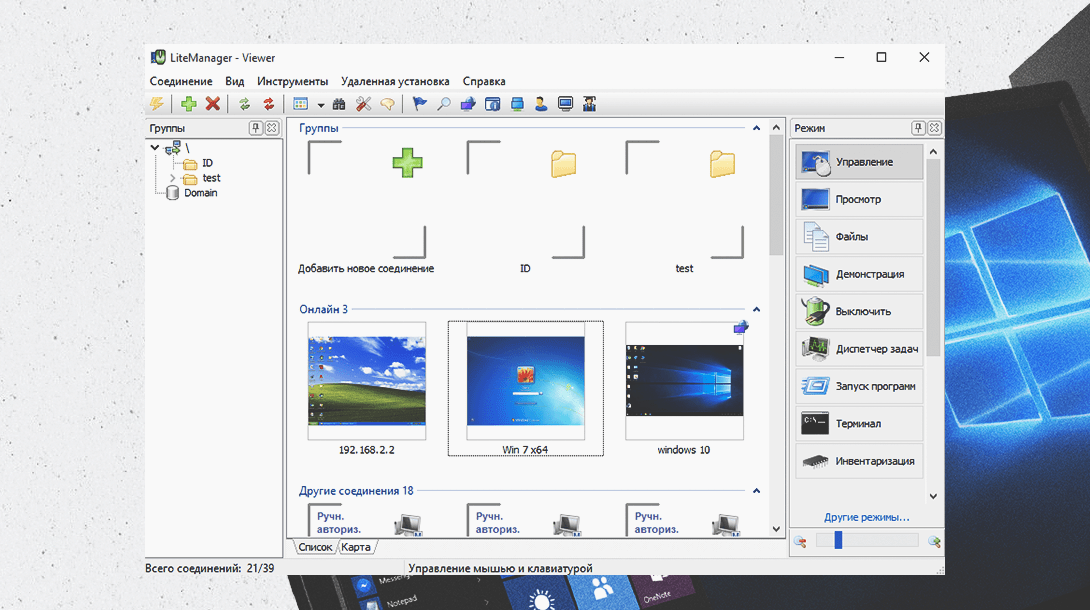
Task: Open settings via wrench and screwdriver icon
Action: [x=363, y=104]
